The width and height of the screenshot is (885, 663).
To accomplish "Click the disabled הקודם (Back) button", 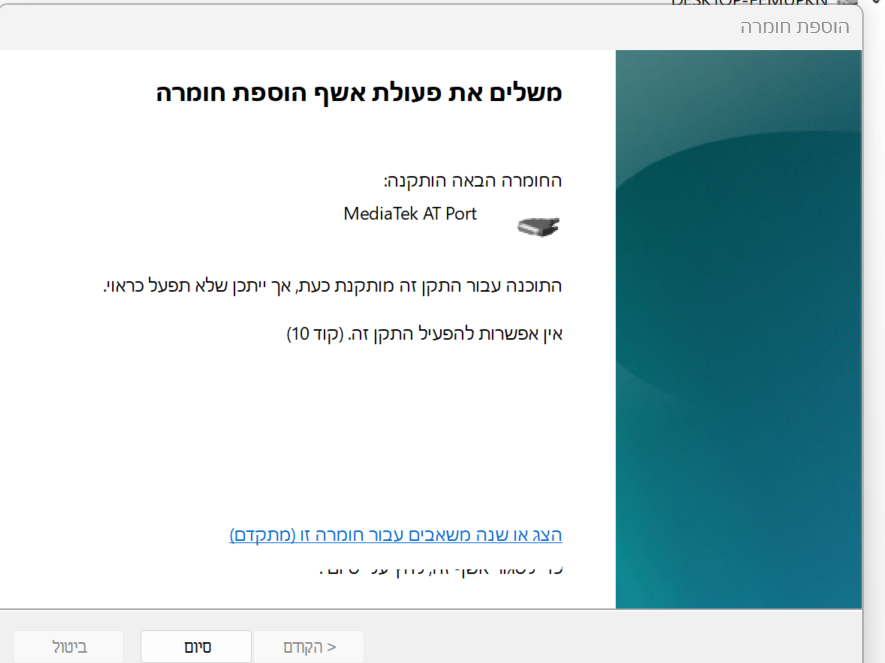I will (x=308, y=646).
